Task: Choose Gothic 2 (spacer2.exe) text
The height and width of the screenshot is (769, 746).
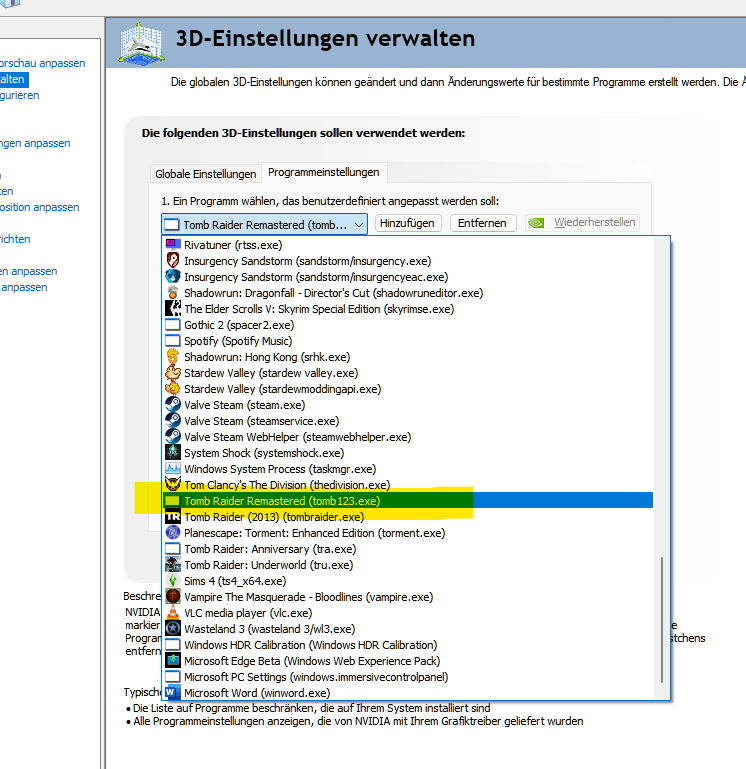Action: click(x=239, y=325)
